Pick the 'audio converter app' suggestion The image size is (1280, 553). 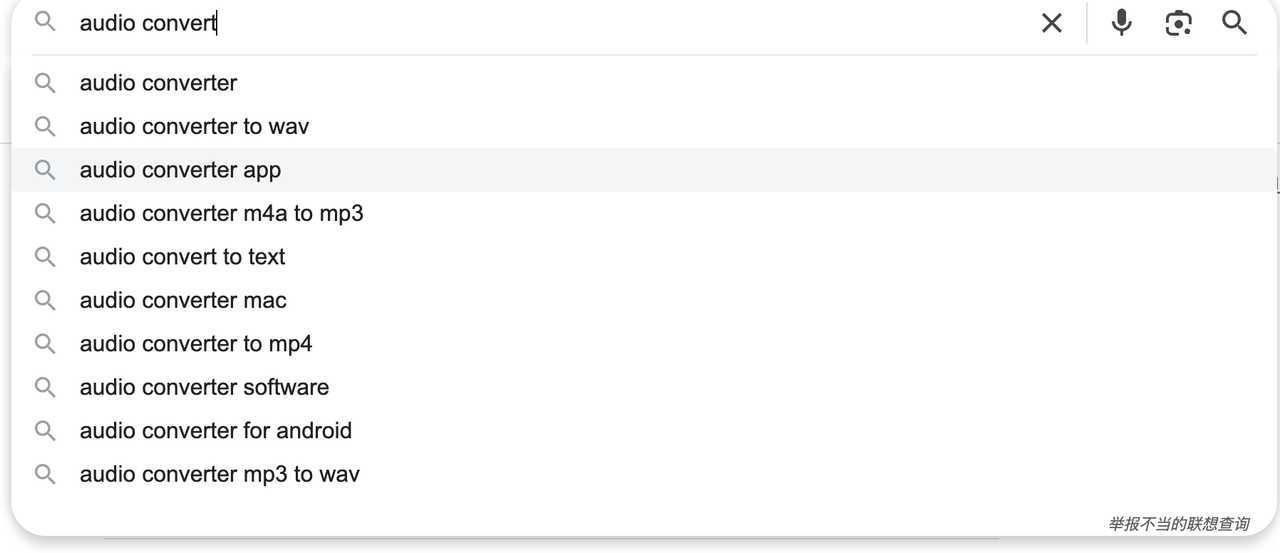point(180,170)
